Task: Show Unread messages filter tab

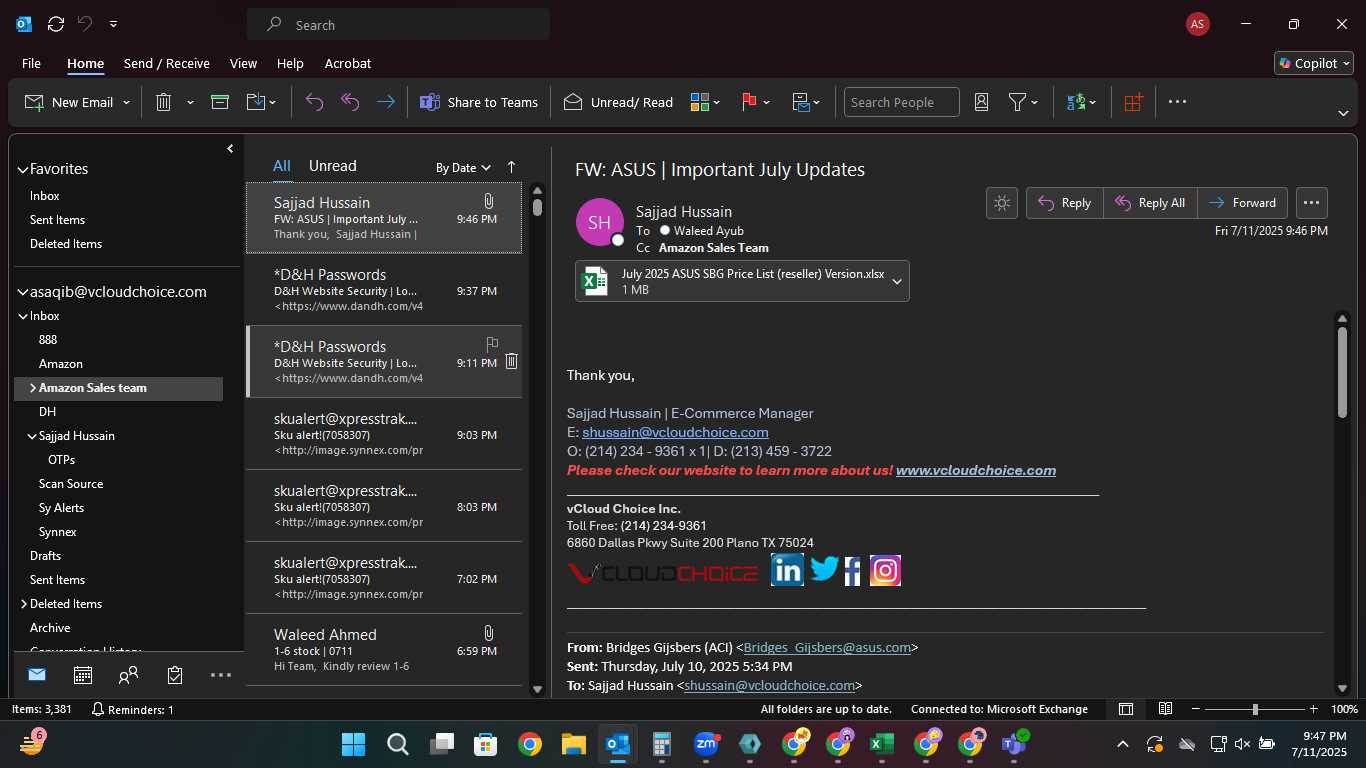Action: click(333, 166)
